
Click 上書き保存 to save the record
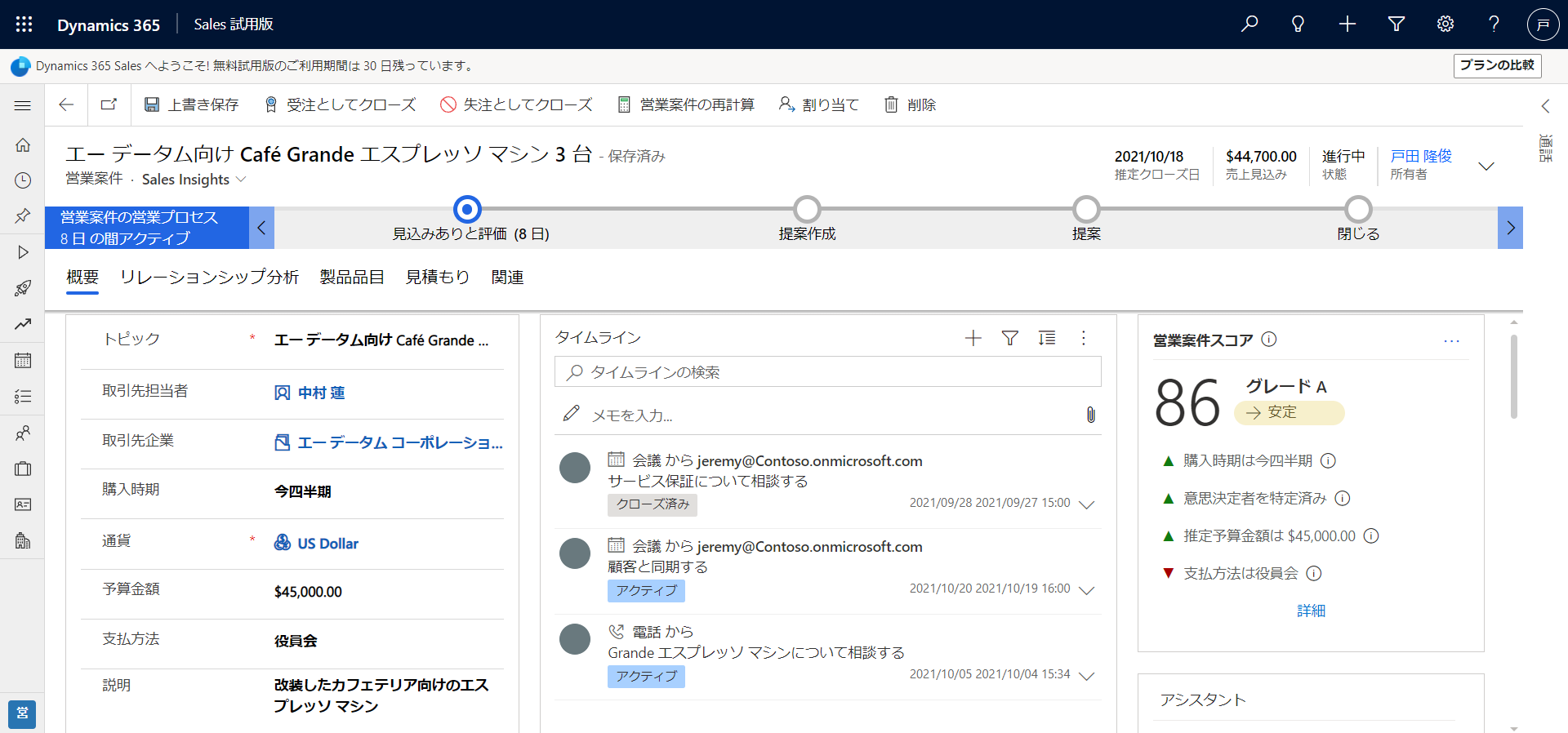pos(191,104)
